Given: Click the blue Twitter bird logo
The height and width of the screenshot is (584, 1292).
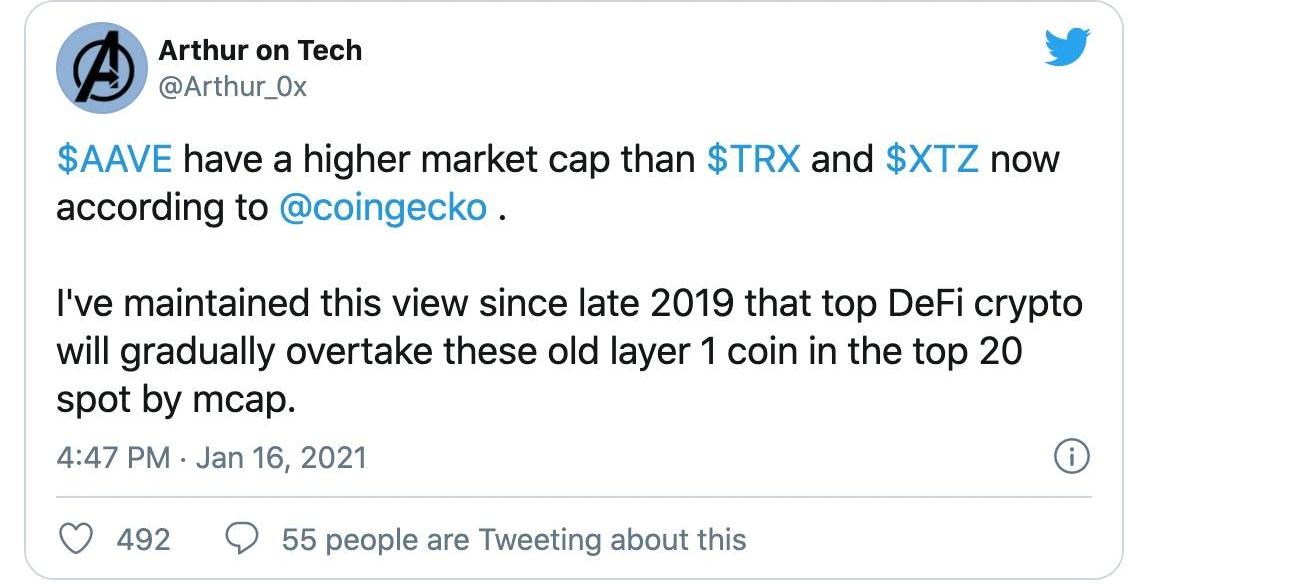Looking at the screenshot, I should (x=1066, y=48).
